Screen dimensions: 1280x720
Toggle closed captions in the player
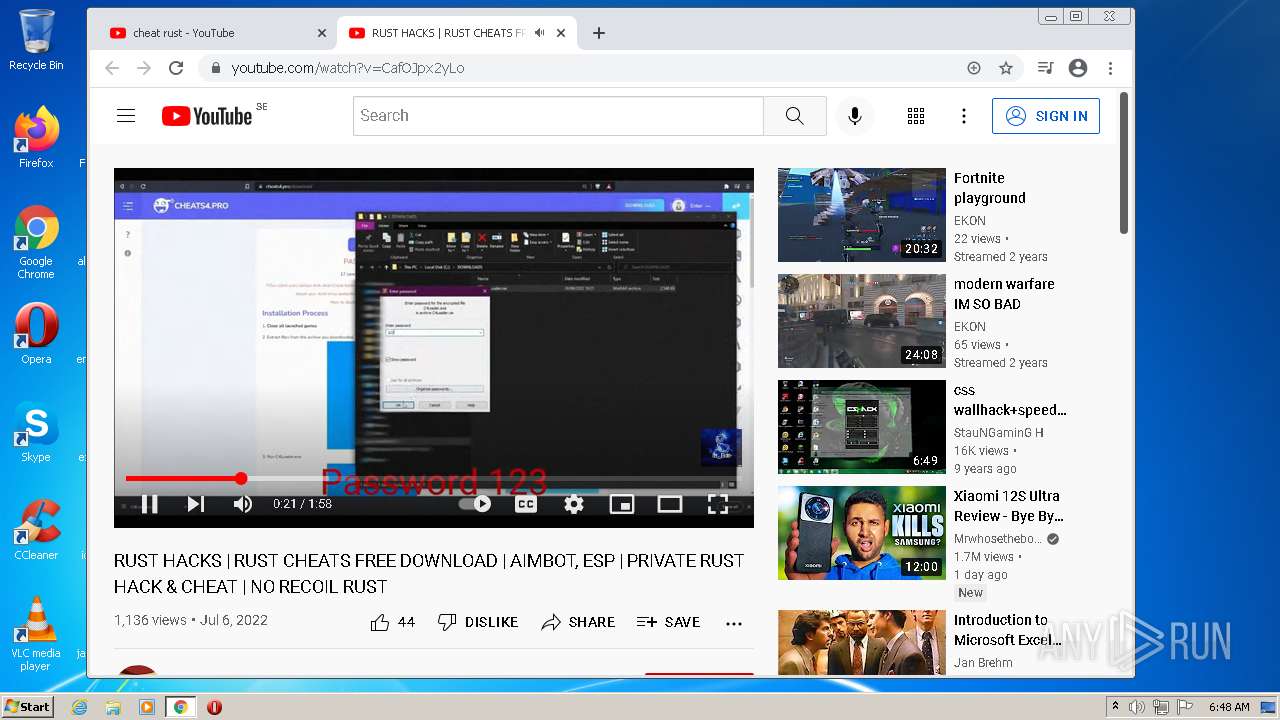coord(526,504)
